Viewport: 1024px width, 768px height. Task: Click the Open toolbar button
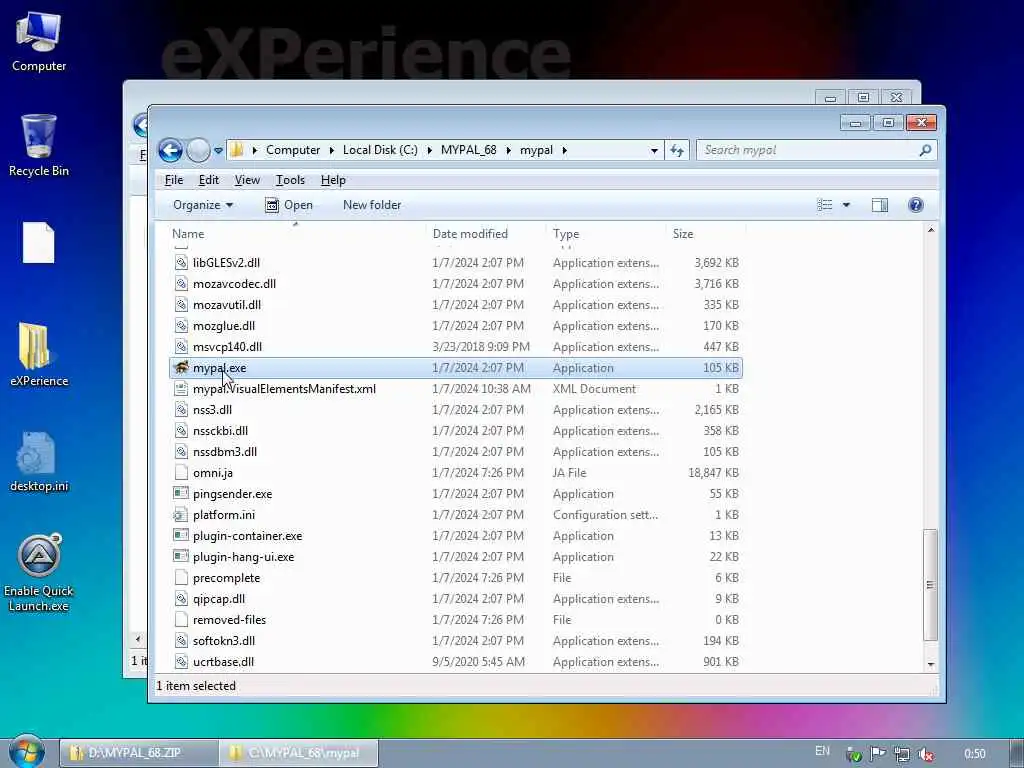pos(289,205)
